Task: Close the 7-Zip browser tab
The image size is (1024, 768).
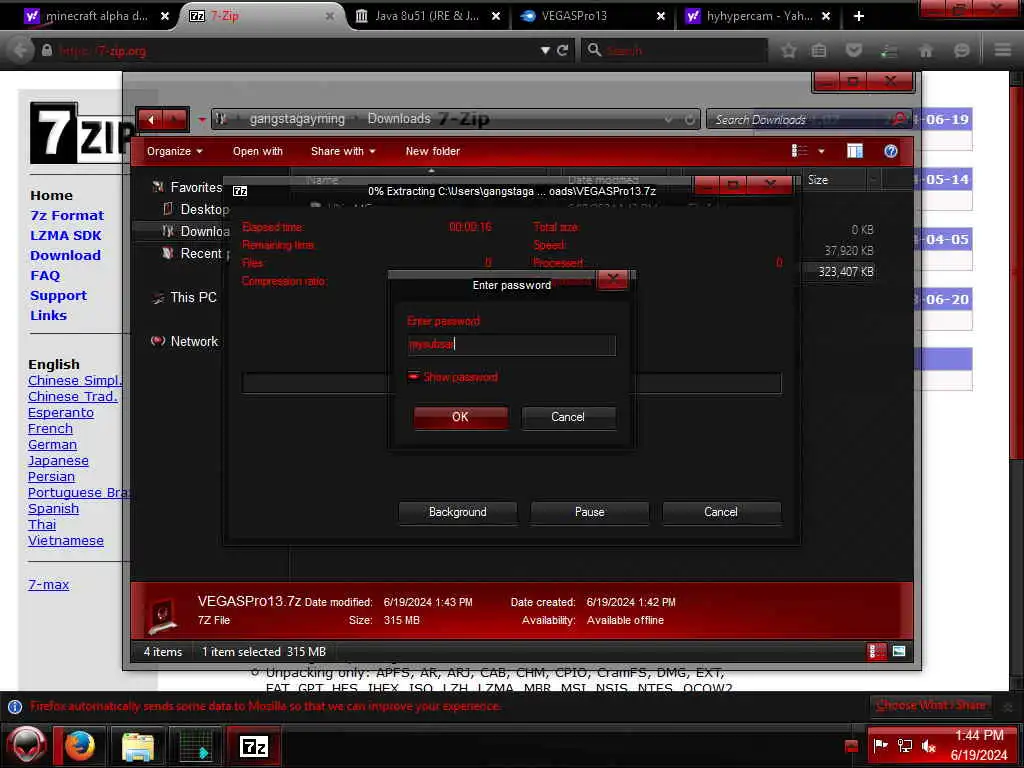Action: (330, 16)
